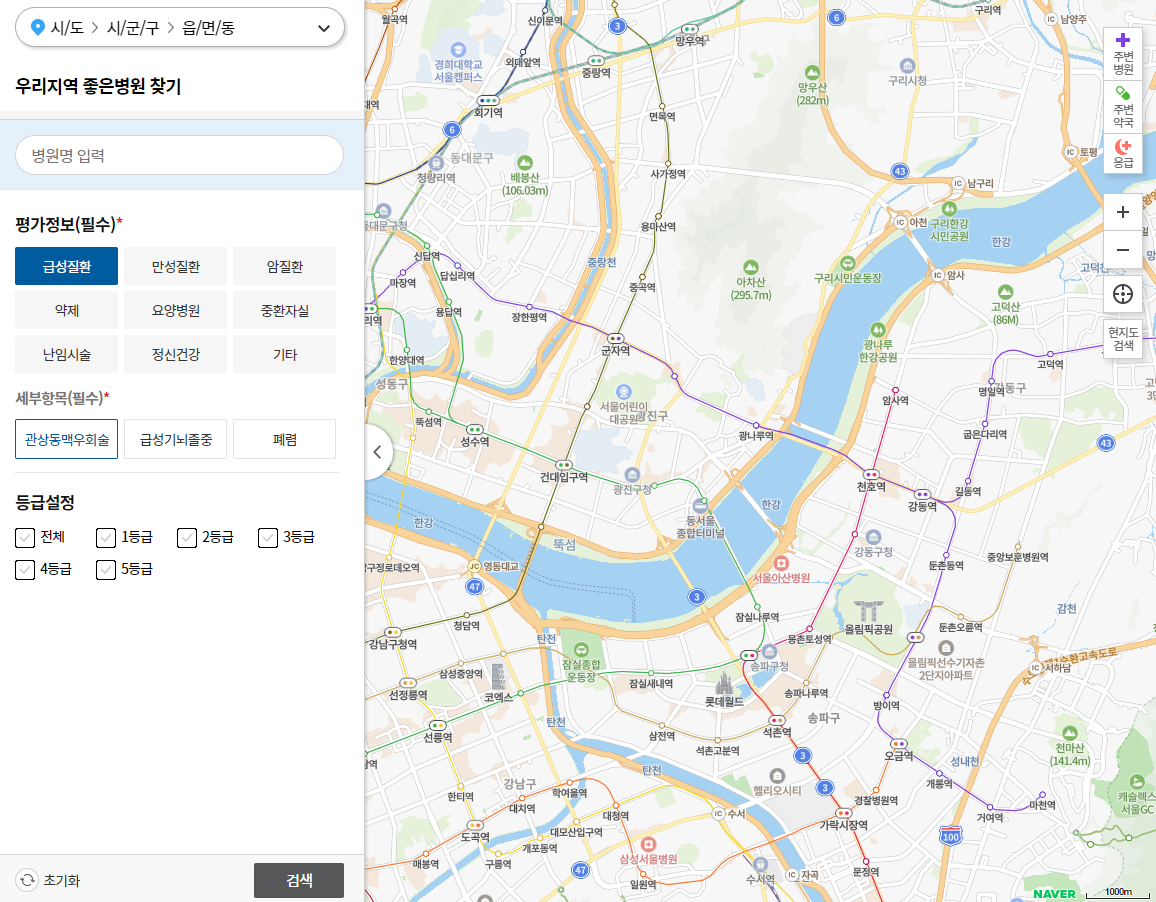Choose 폐렴 detail item

pos(285,440)
